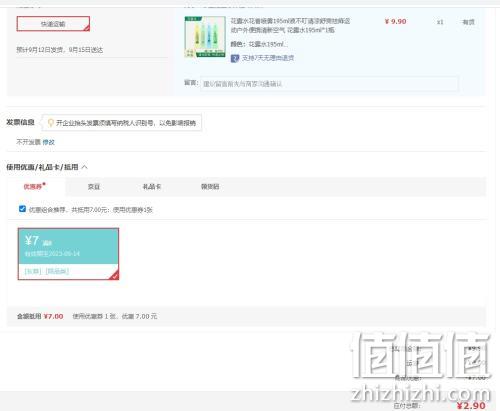Click the 支持7天无理由退货 link
500x411 pixels.
268,58
